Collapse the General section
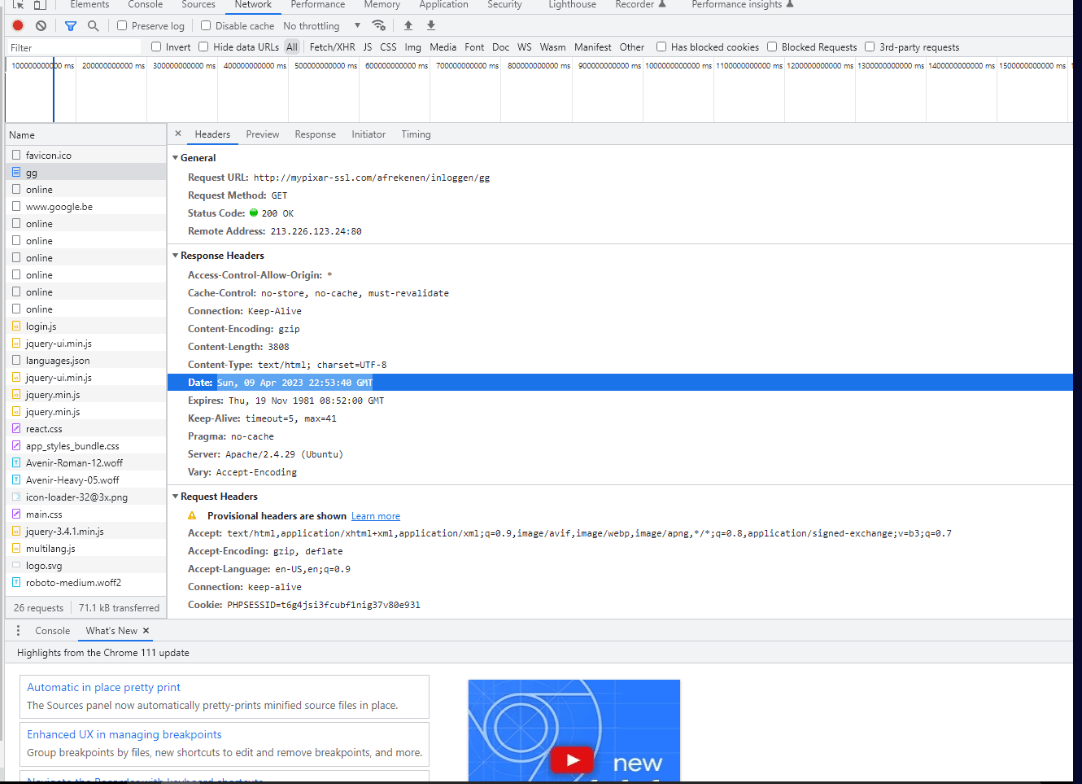 pyautogui.click(x=175, y=158)
